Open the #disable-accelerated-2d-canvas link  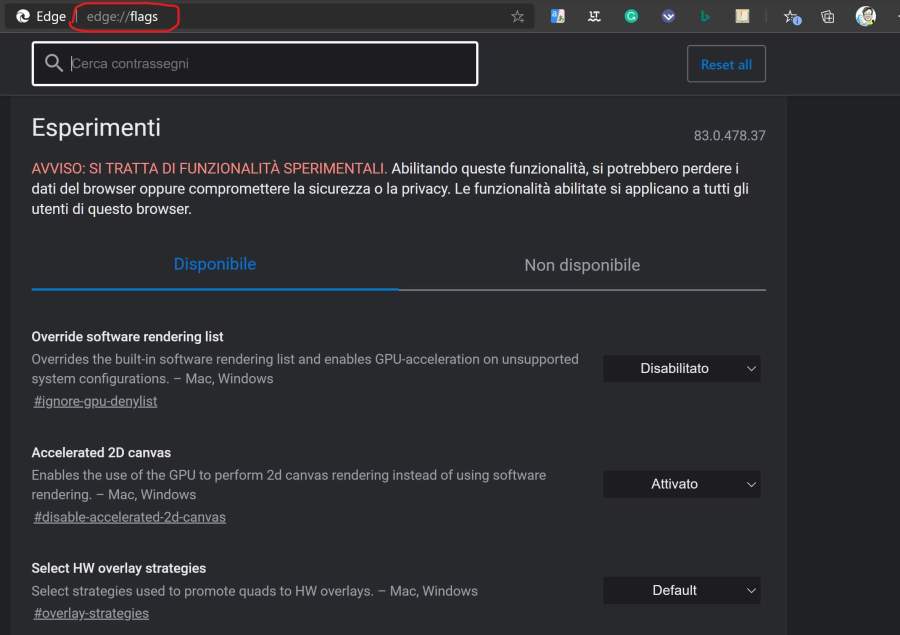pos(130,517)
